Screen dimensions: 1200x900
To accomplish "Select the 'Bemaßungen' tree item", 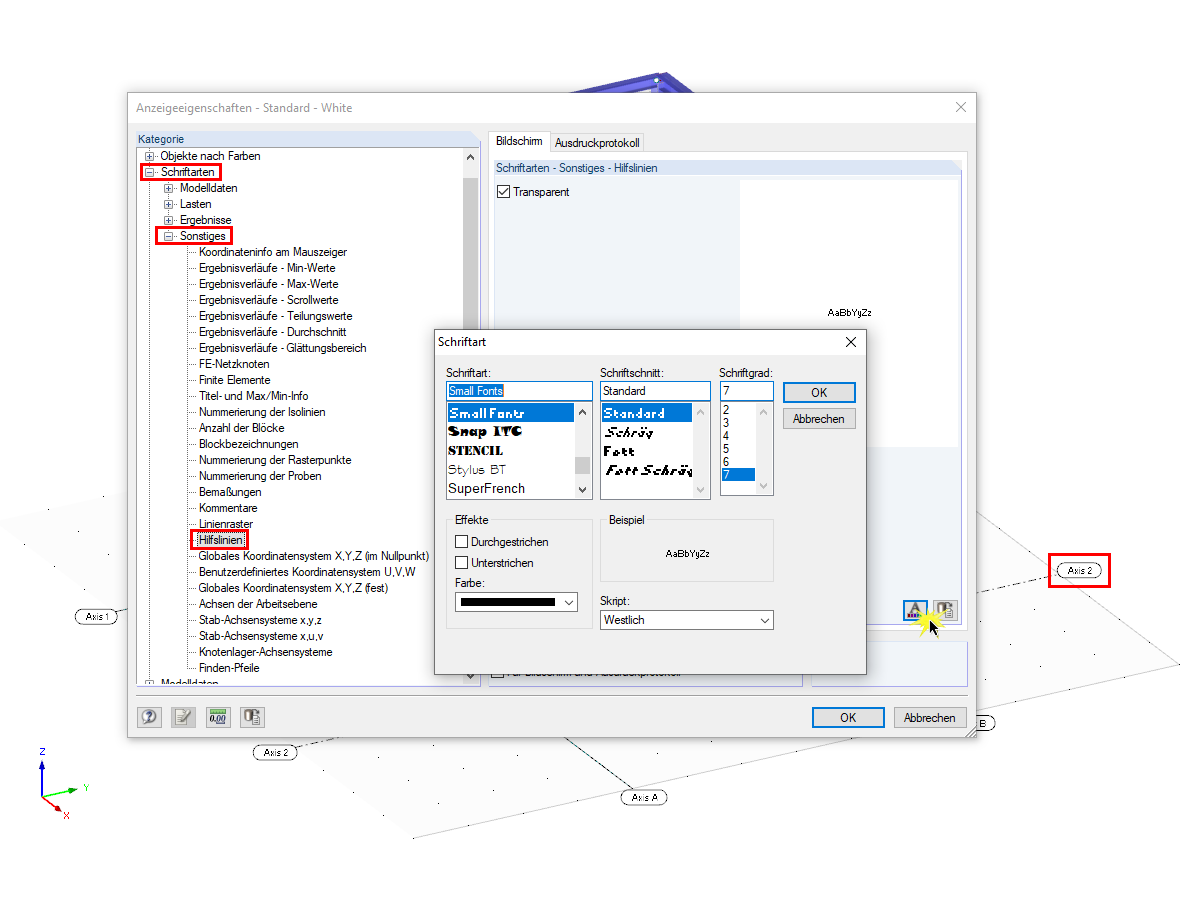I will point(230,492).
